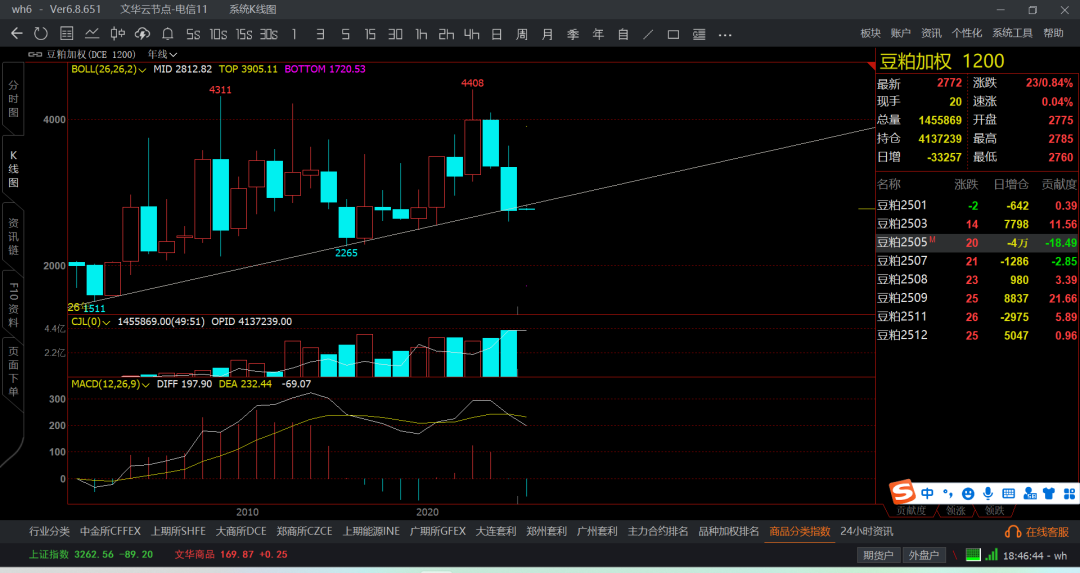This screenshot has width=1080, height=573.
Task: Click the 外盘户 account button
Action: (924, 555)
